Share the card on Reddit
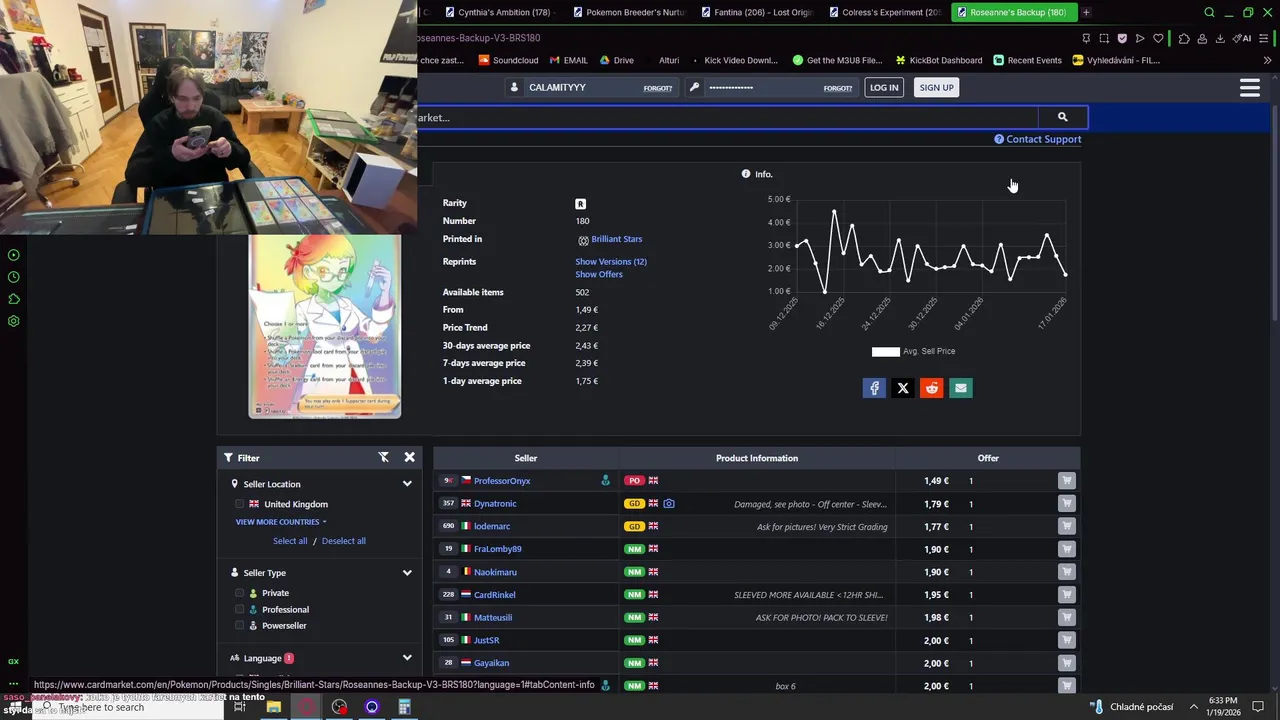The image size is (1280, 720). tap(932, 388)
